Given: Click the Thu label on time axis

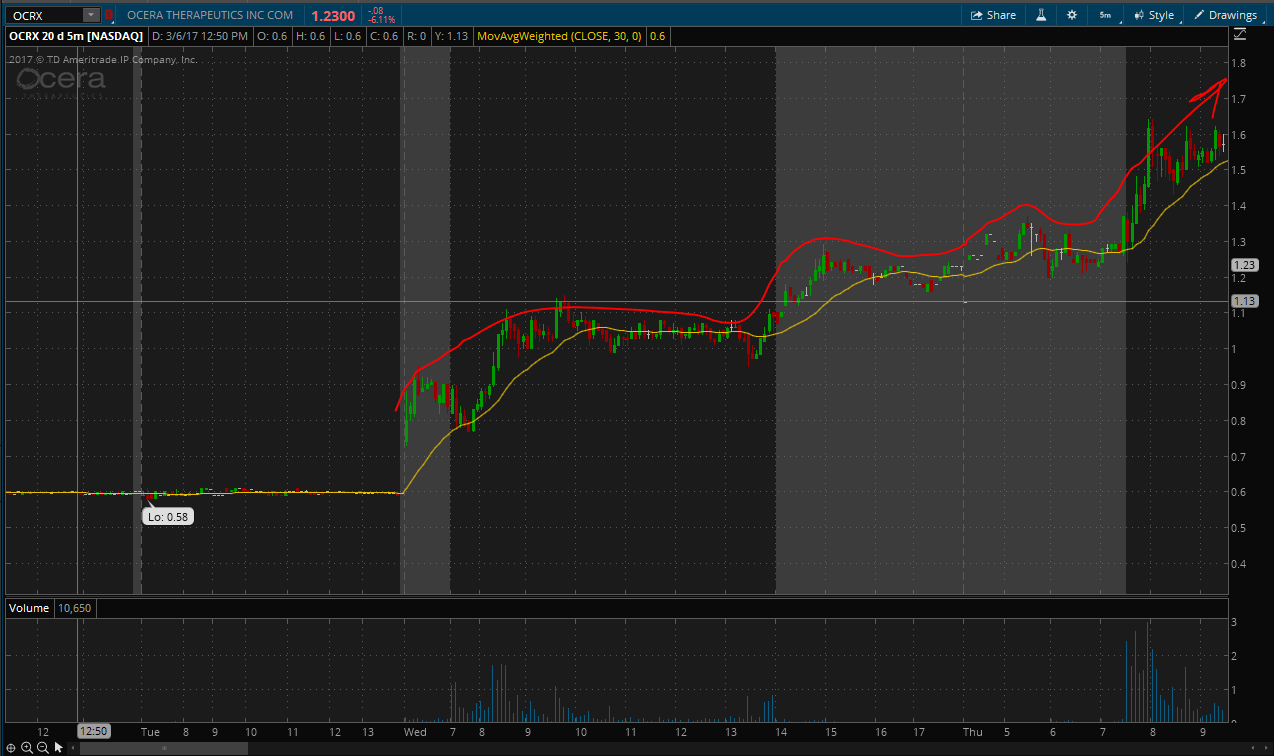Looking at the screenshot, I should pos(972,732).
